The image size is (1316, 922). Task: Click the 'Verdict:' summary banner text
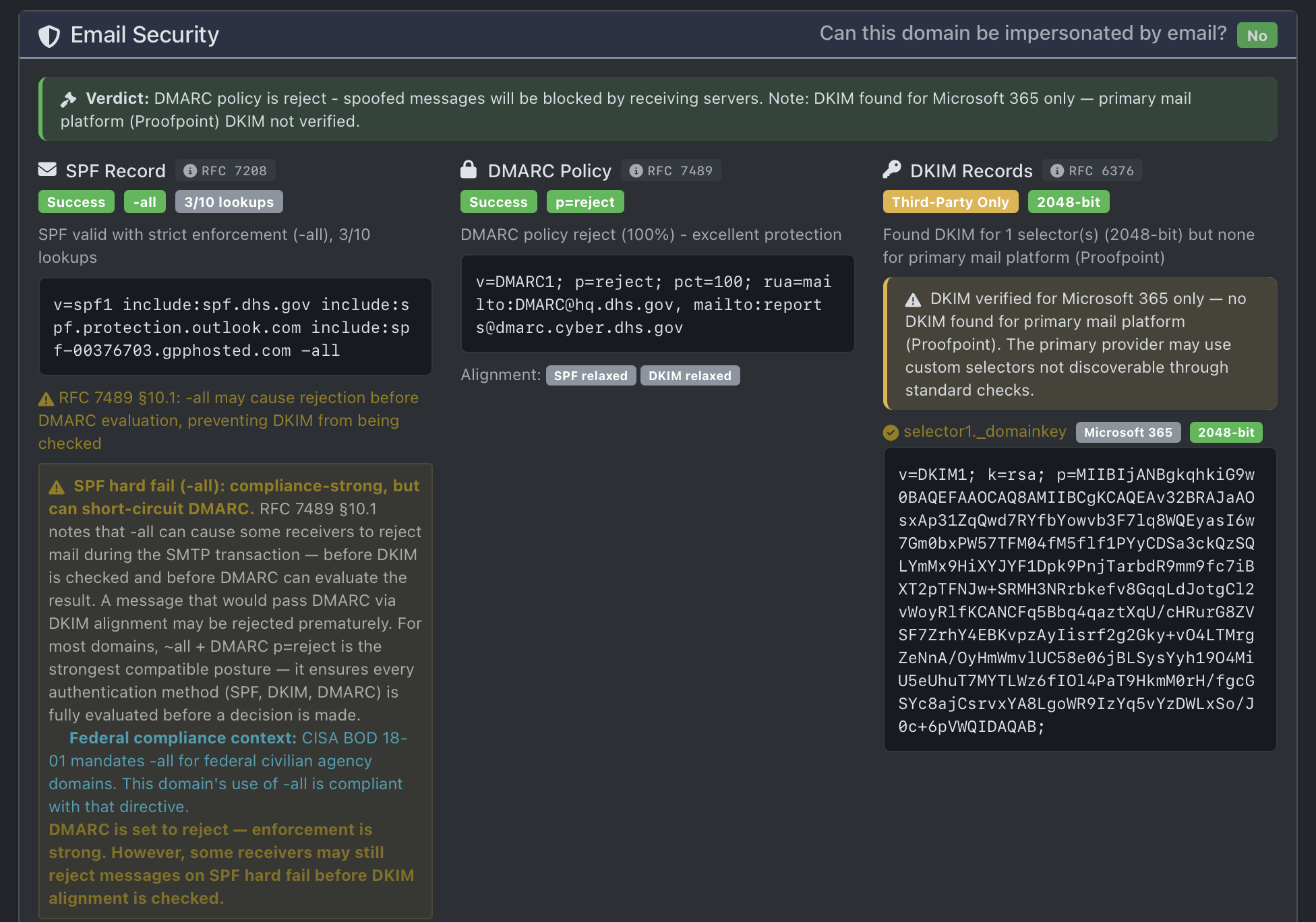tap(626, 110)
